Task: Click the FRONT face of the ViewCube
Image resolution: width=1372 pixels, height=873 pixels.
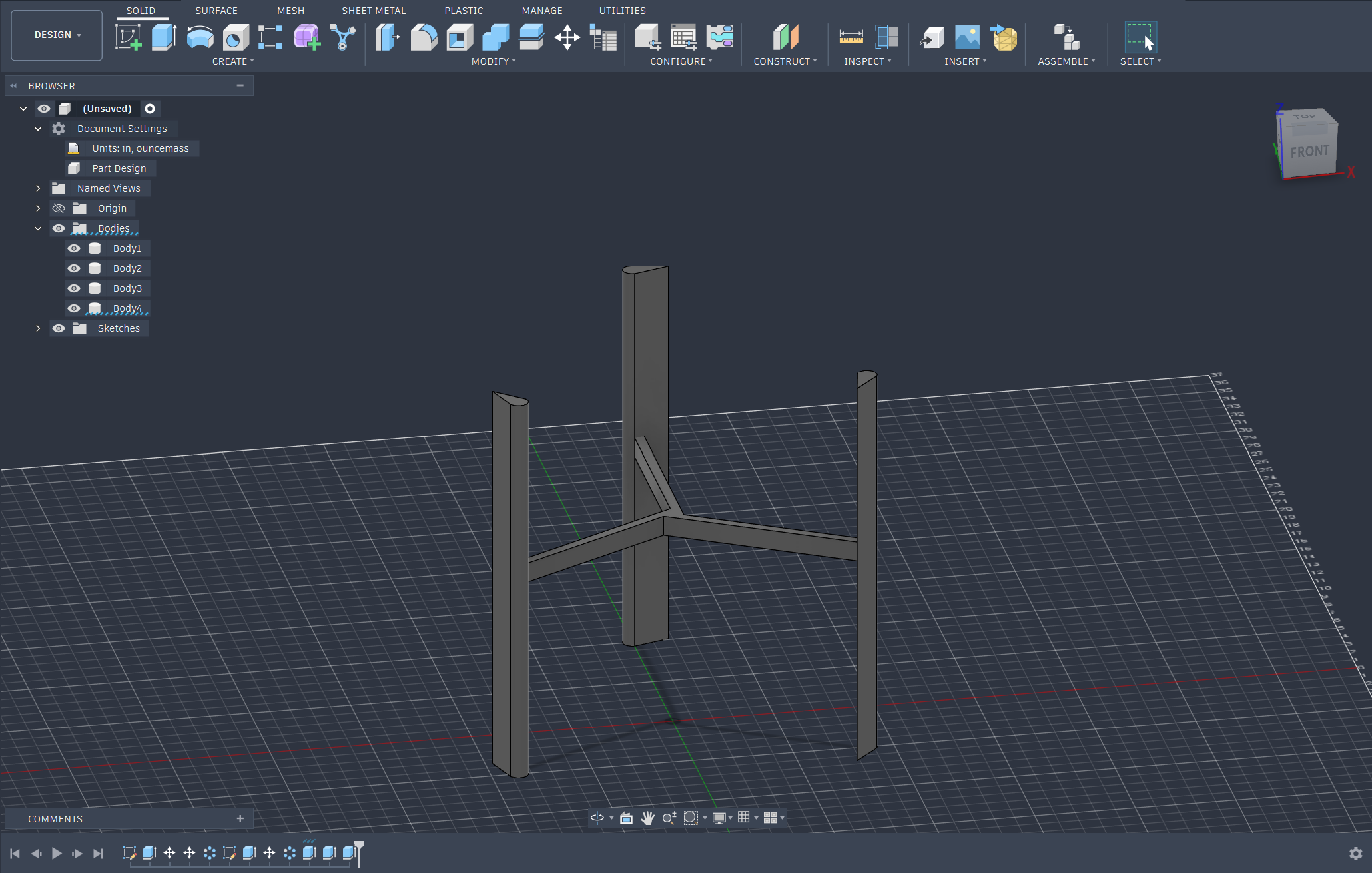Action: (x=1309, y=152)
